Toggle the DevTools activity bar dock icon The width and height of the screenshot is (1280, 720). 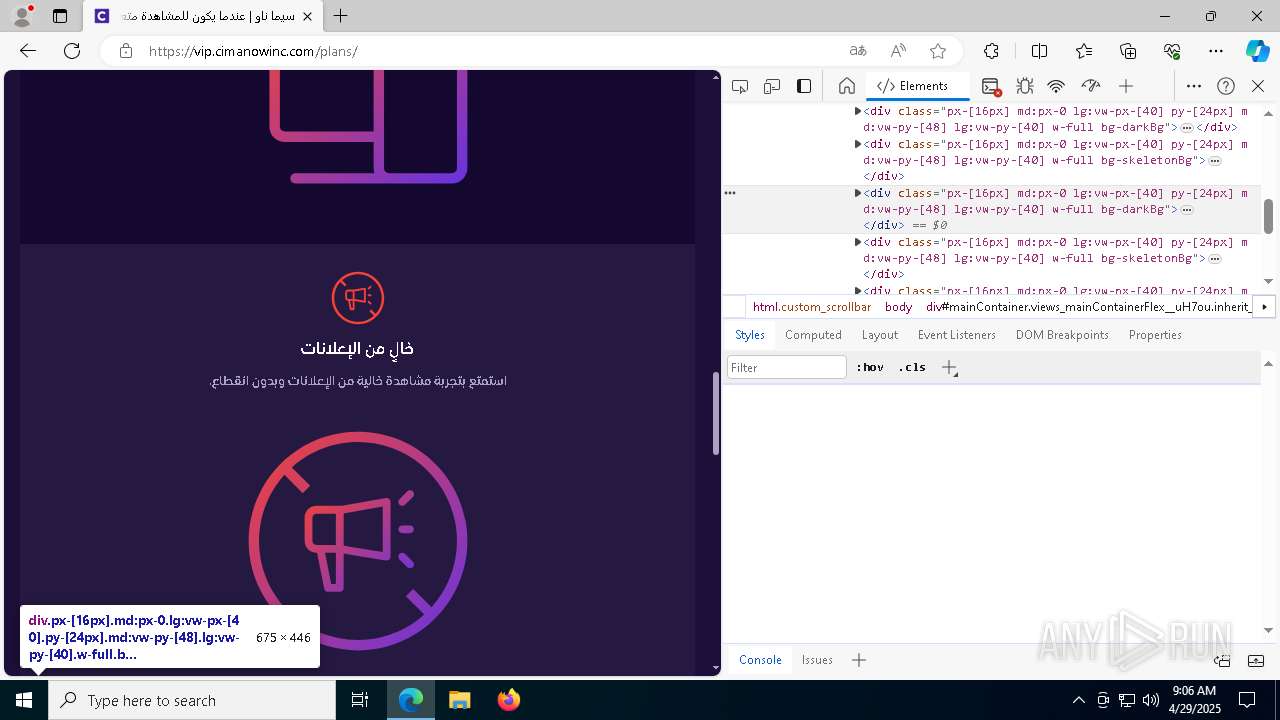(804, 86)
